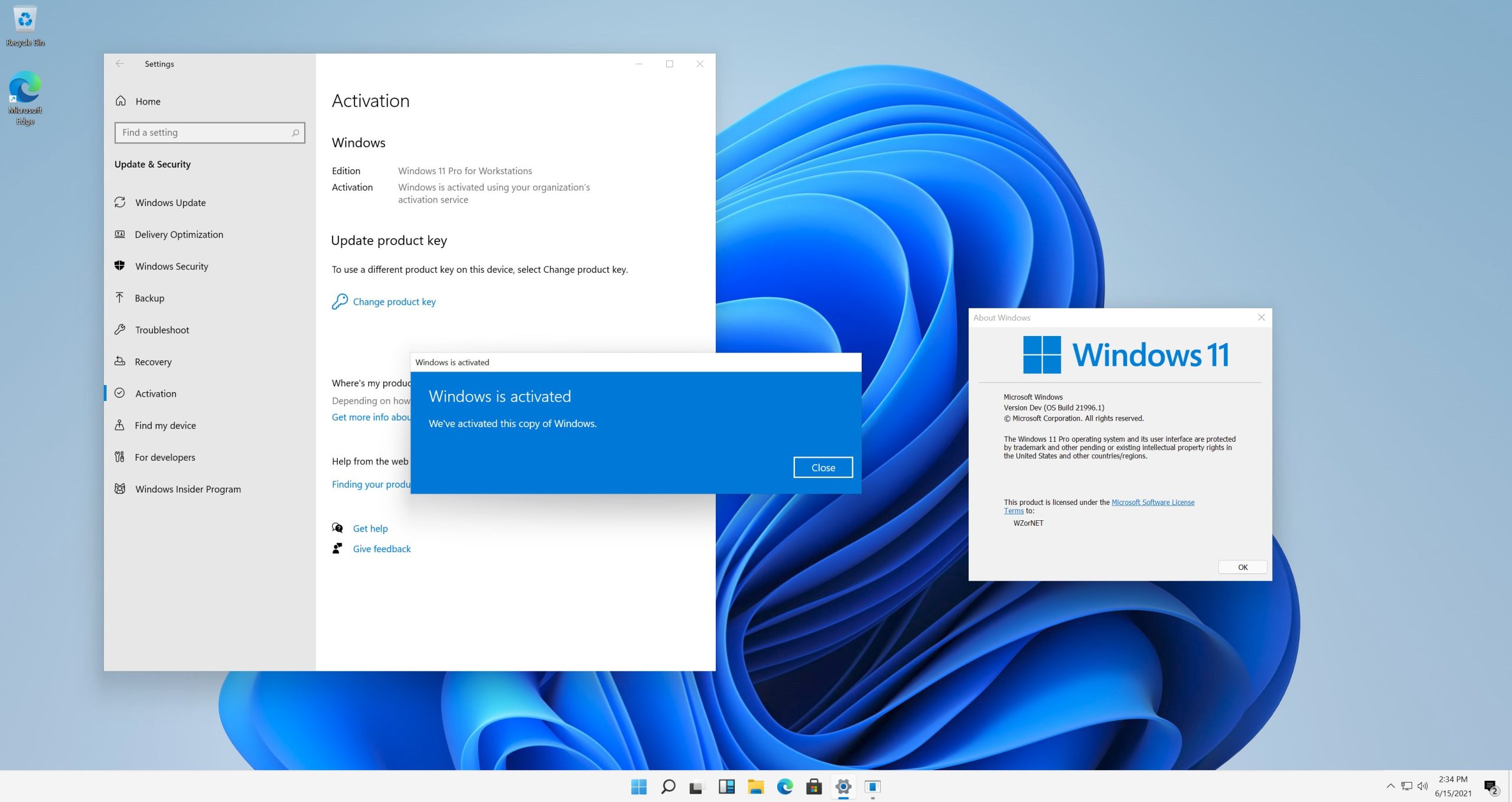Image resolution: width=1512 pixels, height=802 pixels.
Task: Open Find my device settings
Action: point(165,425)
